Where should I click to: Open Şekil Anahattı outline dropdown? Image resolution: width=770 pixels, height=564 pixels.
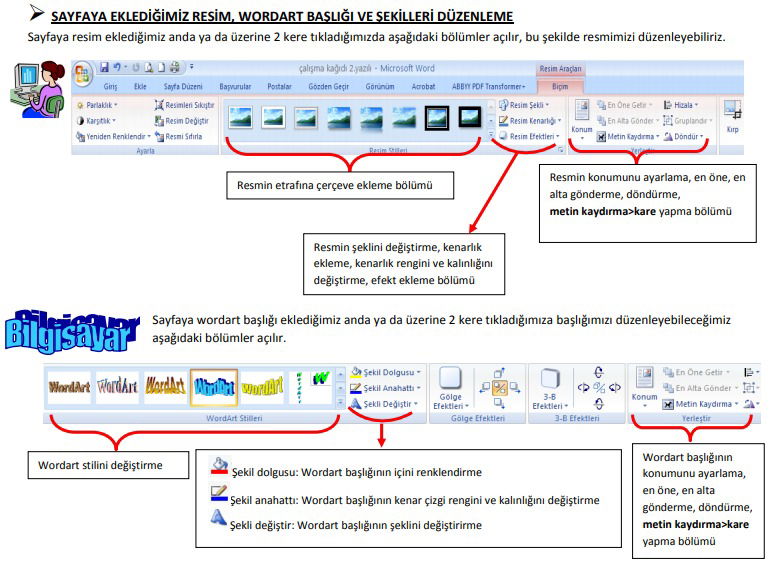[385, 388]
